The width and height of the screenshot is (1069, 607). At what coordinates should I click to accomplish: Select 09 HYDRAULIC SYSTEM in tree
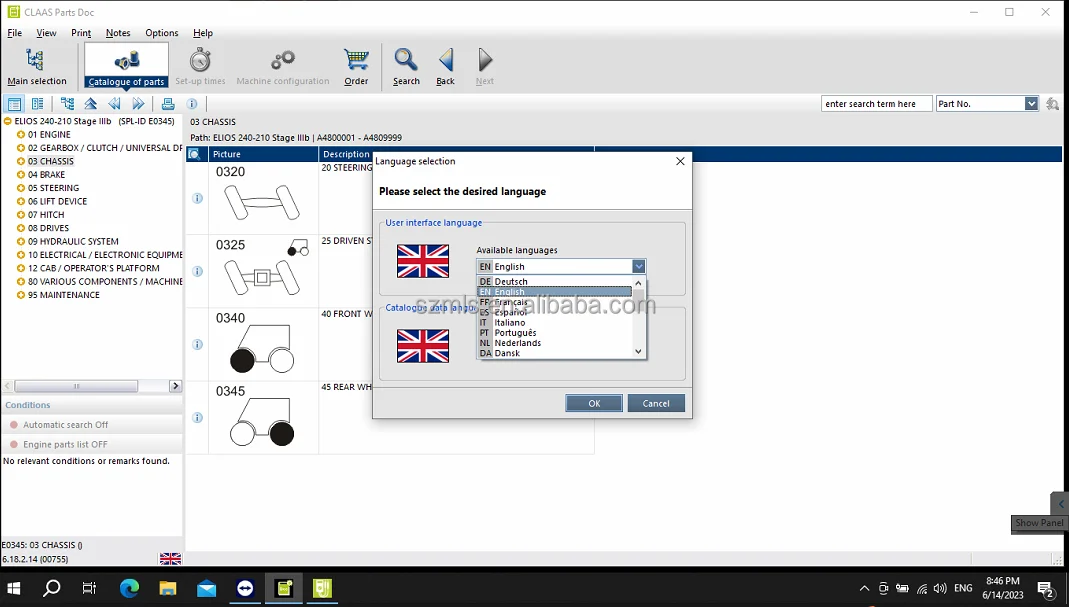tap(73, 241)
